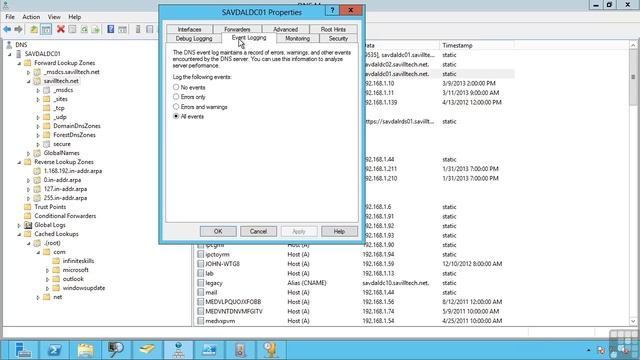The height and width of the screenshot is (360, 640).
Task: Expand the _msdcs.savilltech.net zone
Action: (29, 72)
